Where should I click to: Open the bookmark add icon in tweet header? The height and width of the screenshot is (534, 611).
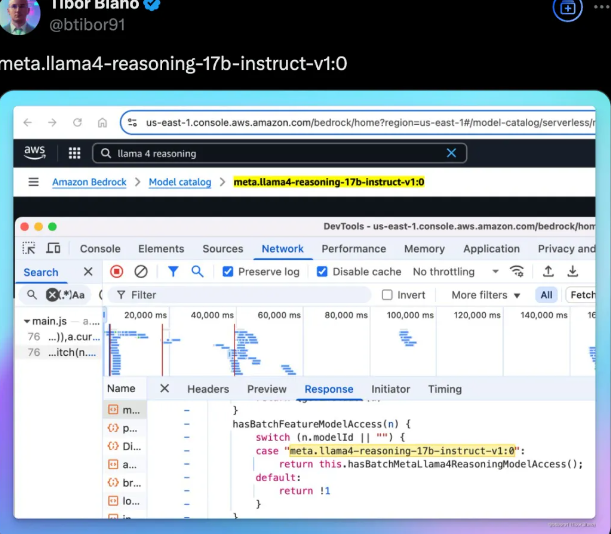click(567, 8)
